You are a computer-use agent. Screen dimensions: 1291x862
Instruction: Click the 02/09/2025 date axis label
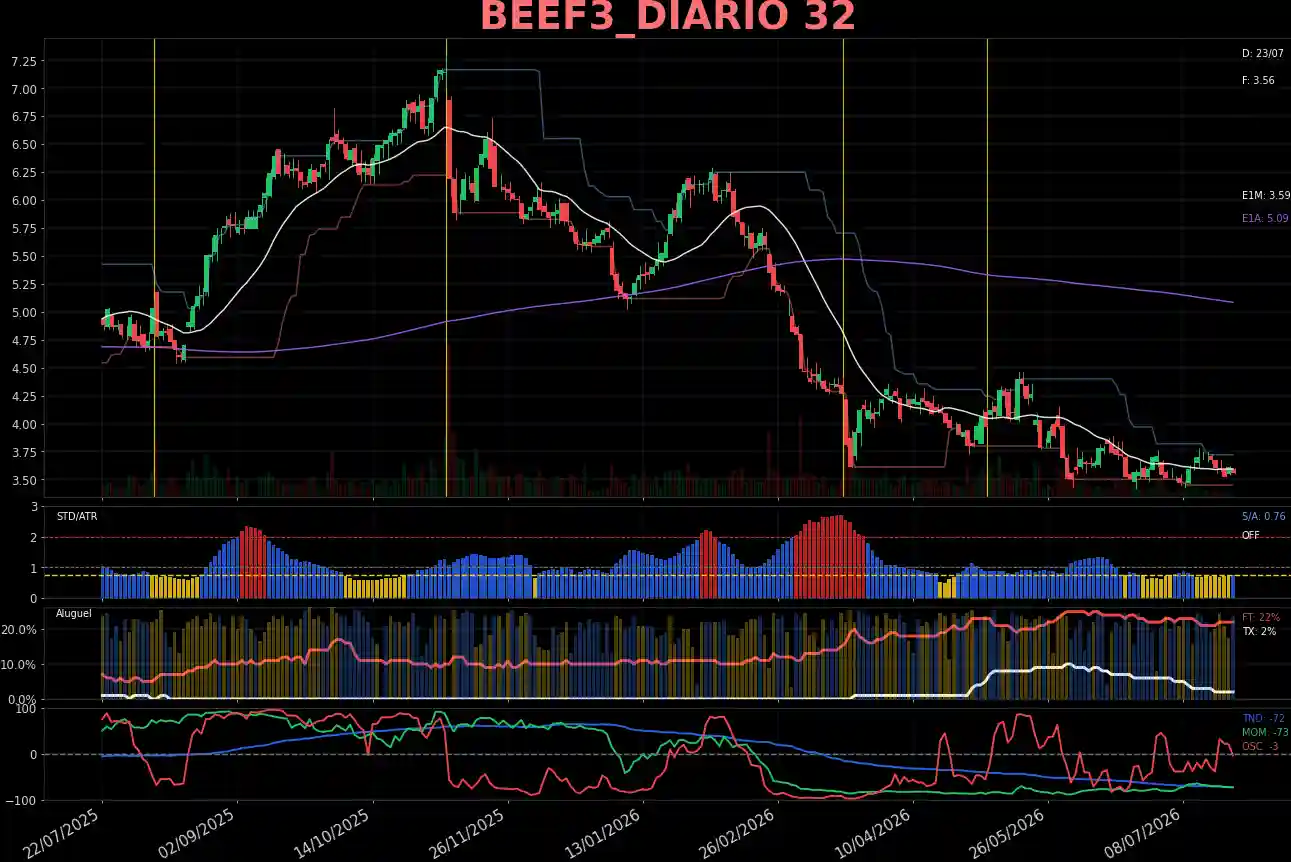198,833
